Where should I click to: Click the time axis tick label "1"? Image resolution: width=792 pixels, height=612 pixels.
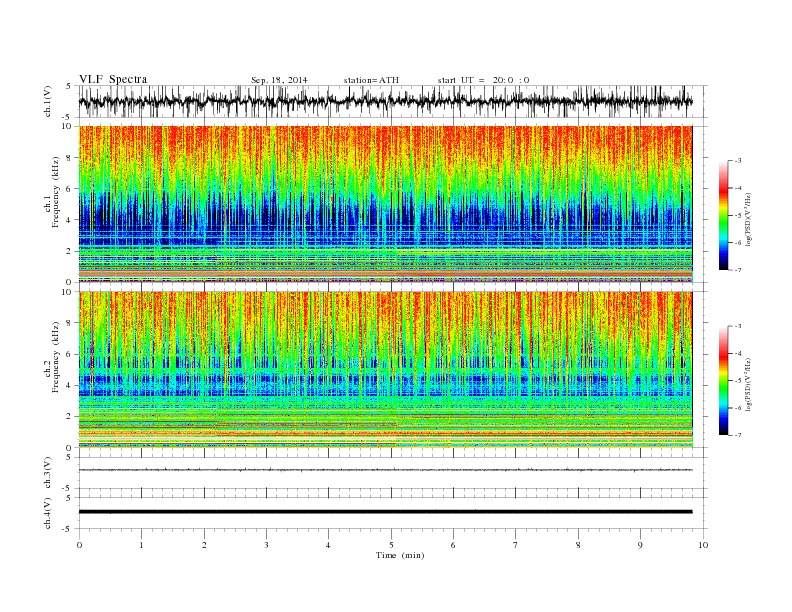click(141, 545)
